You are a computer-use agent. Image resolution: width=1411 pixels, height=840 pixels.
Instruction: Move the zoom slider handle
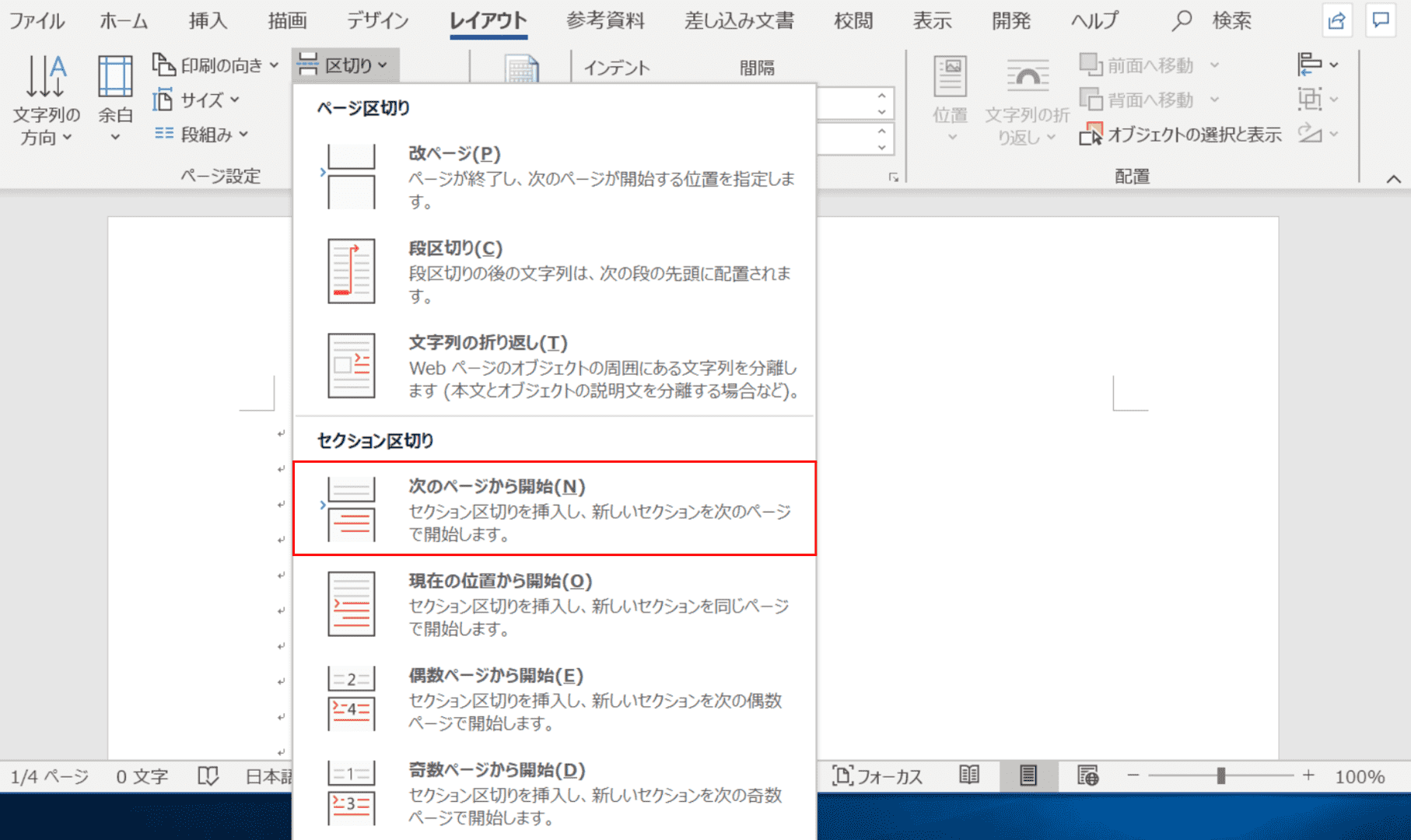tap(1221, 775)
